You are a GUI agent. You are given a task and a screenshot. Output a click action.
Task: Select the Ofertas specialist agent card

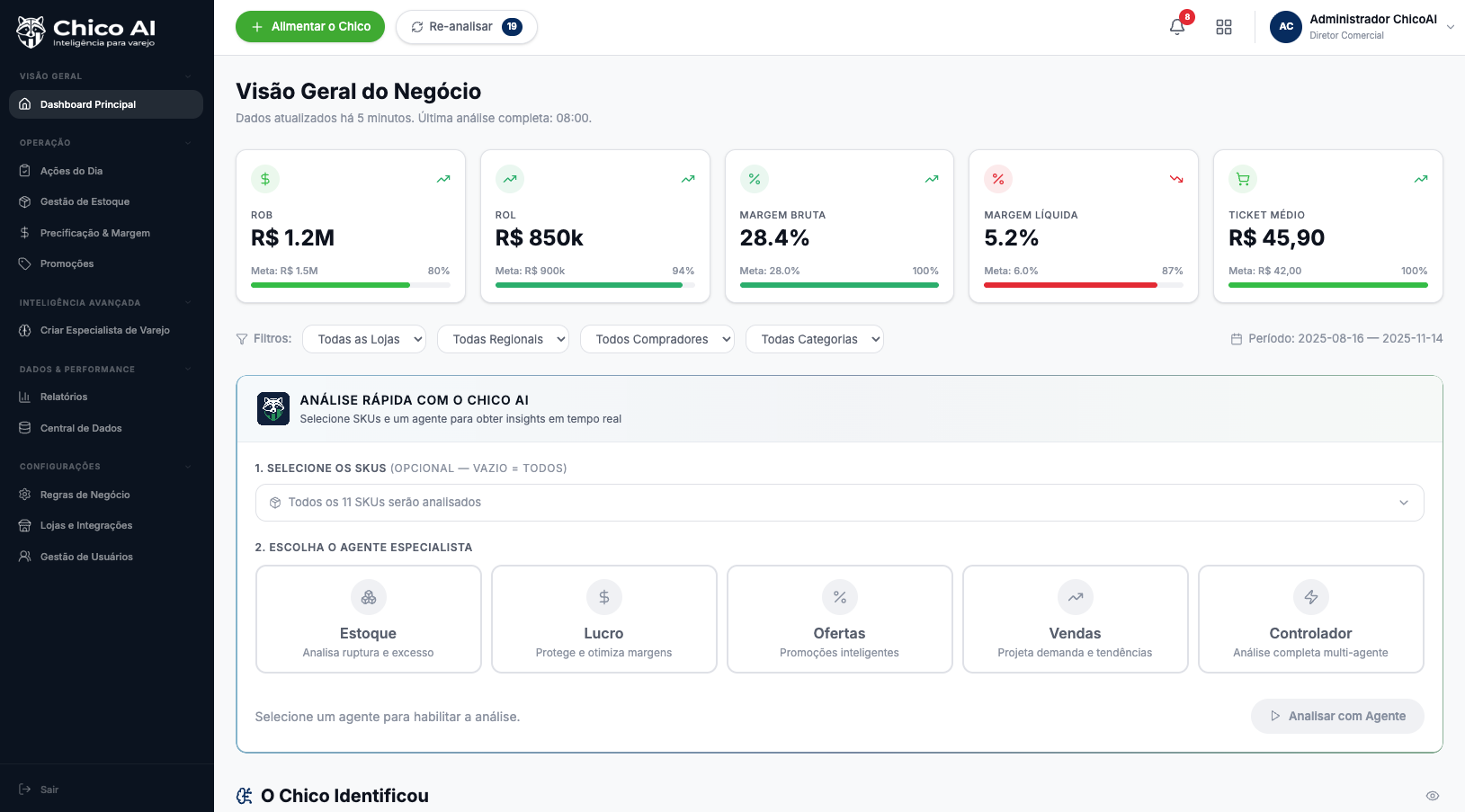(840, 619)
